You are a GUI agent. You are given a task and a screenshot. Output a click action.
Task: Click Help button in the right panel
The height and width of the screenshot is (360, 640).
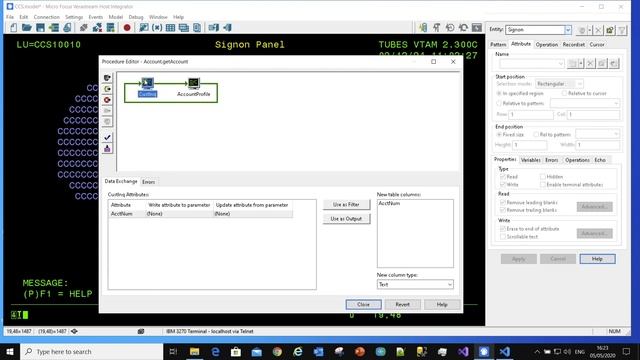[597, 259]
